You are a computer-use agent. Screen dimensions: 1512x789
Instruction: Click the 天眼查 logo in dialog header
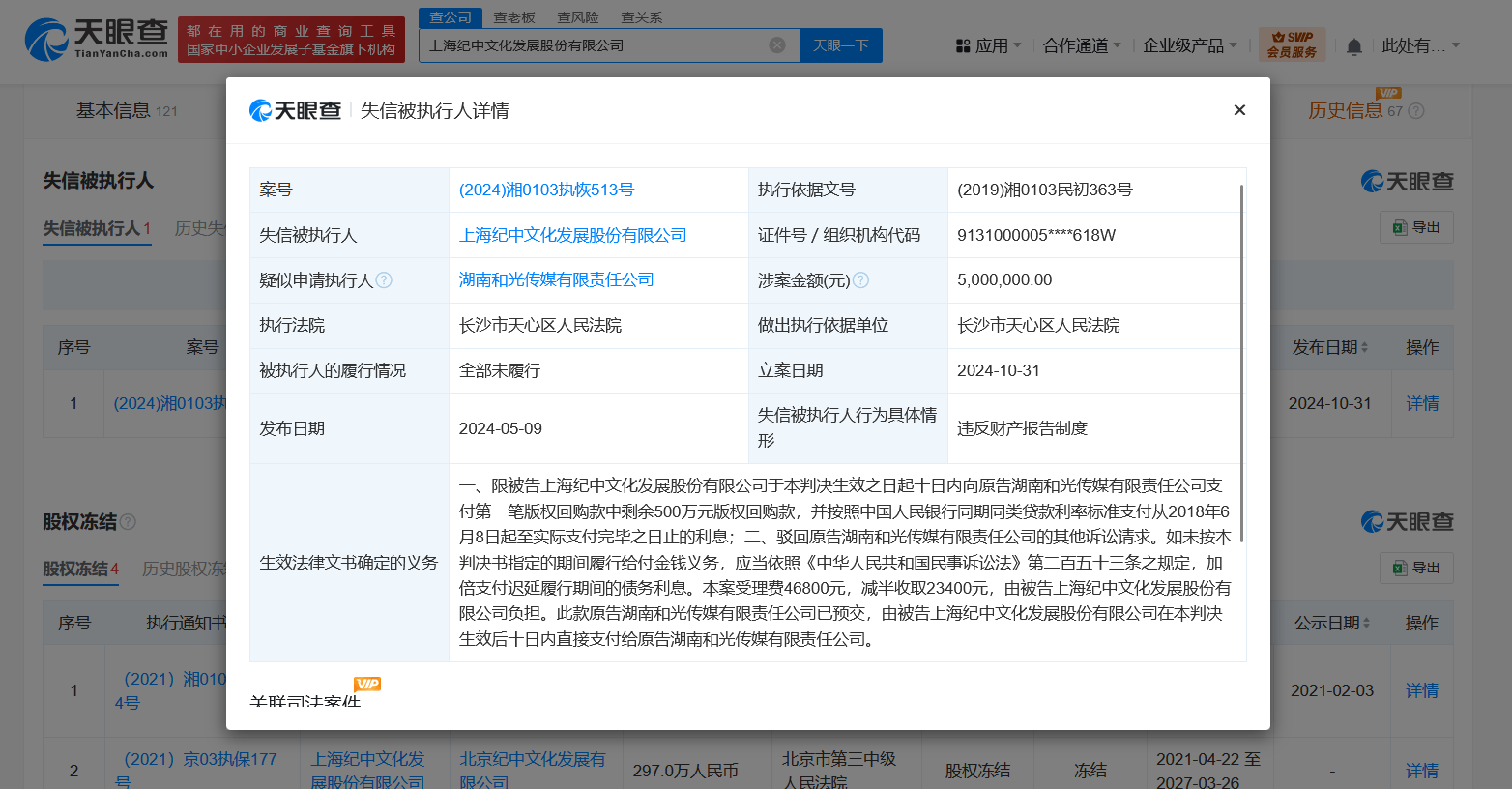(296, 111)
